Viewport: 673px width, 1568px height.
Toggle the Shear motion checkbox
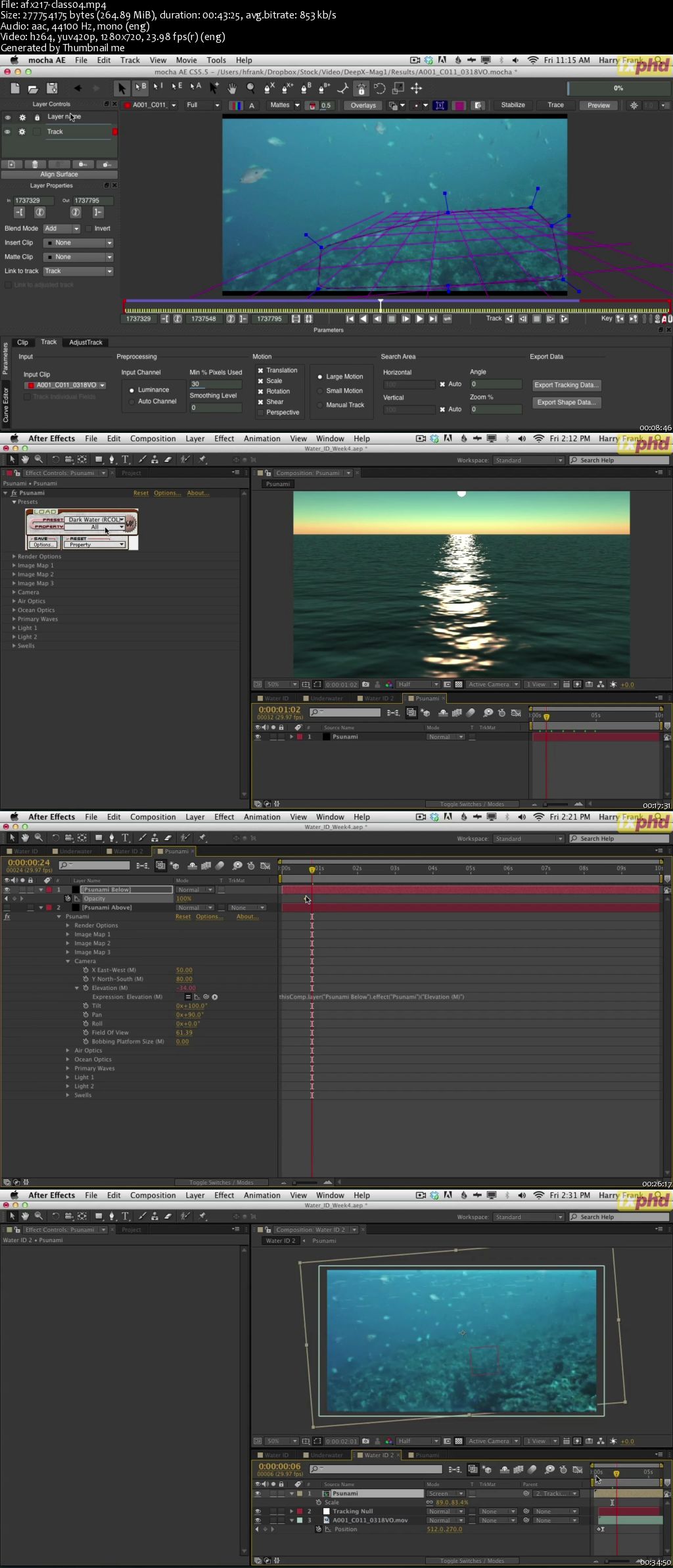[260, 402]
